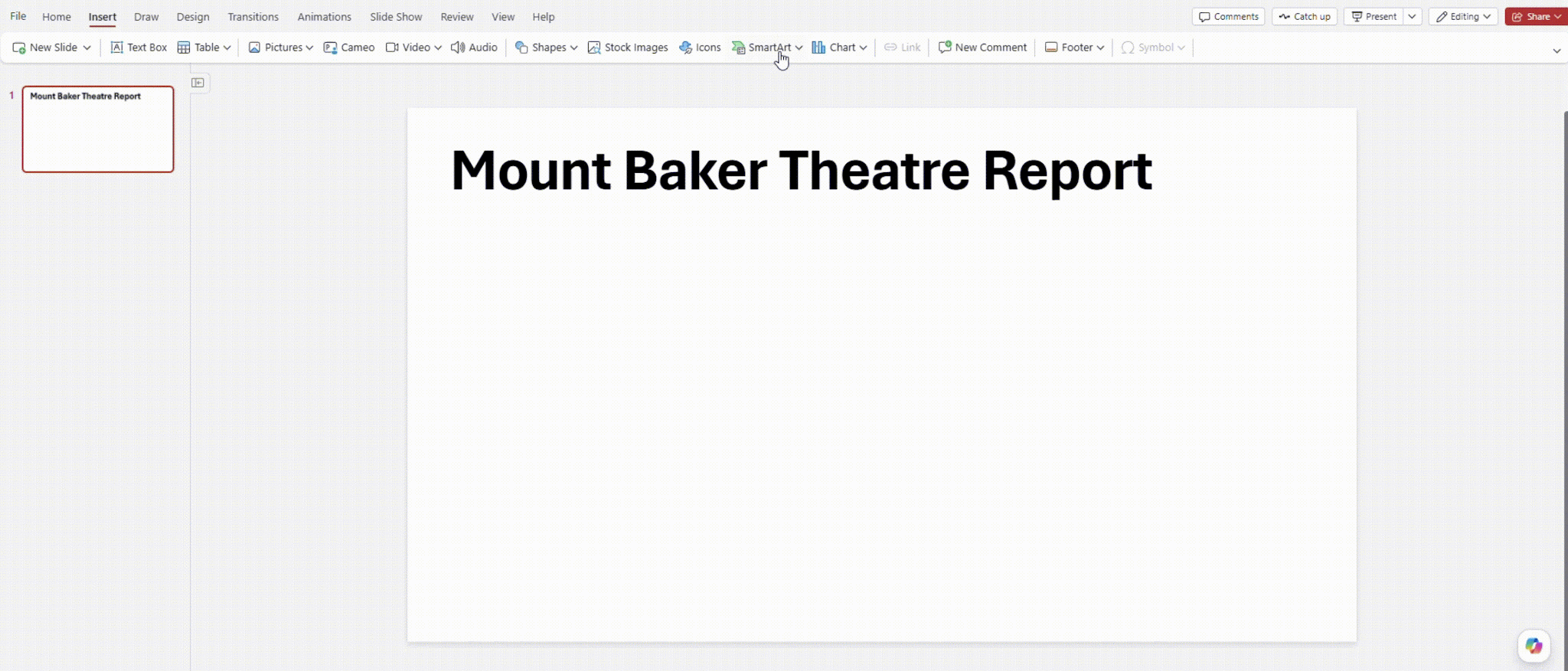Click the SmartArt icon
1568x671 pixels.
coord(738,47)
